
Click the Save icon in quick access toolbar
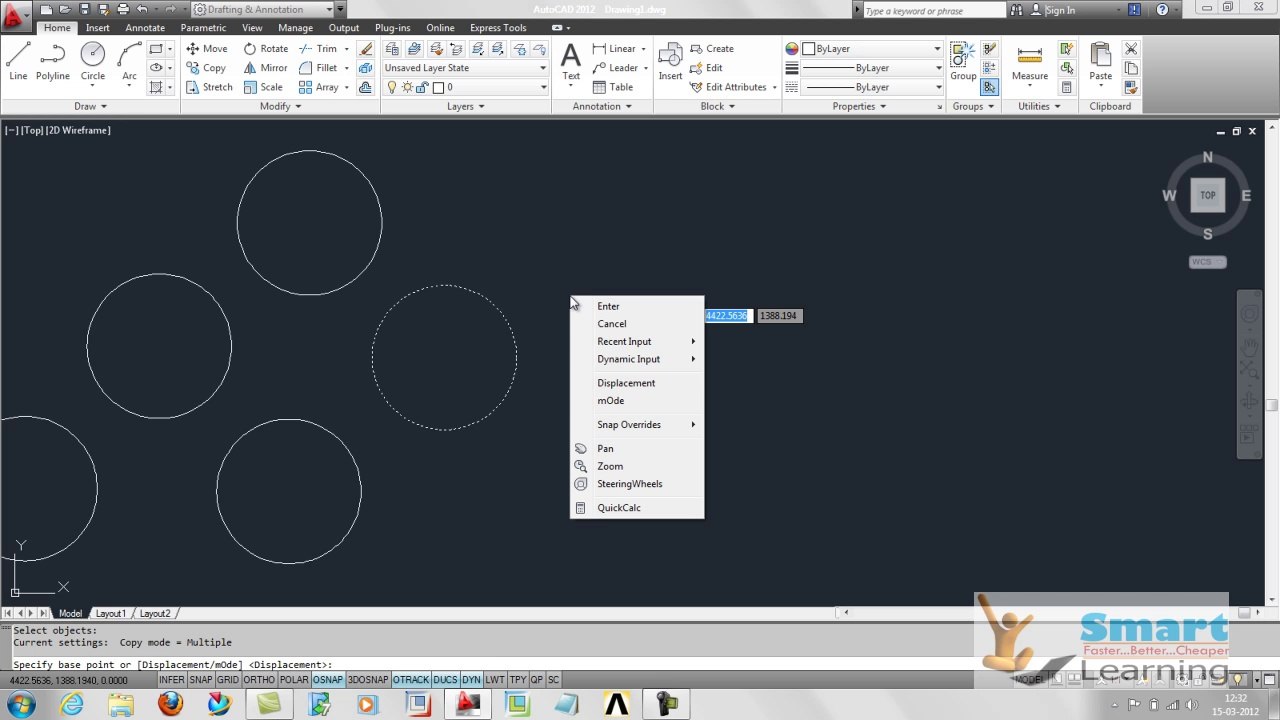pos(84,9)
